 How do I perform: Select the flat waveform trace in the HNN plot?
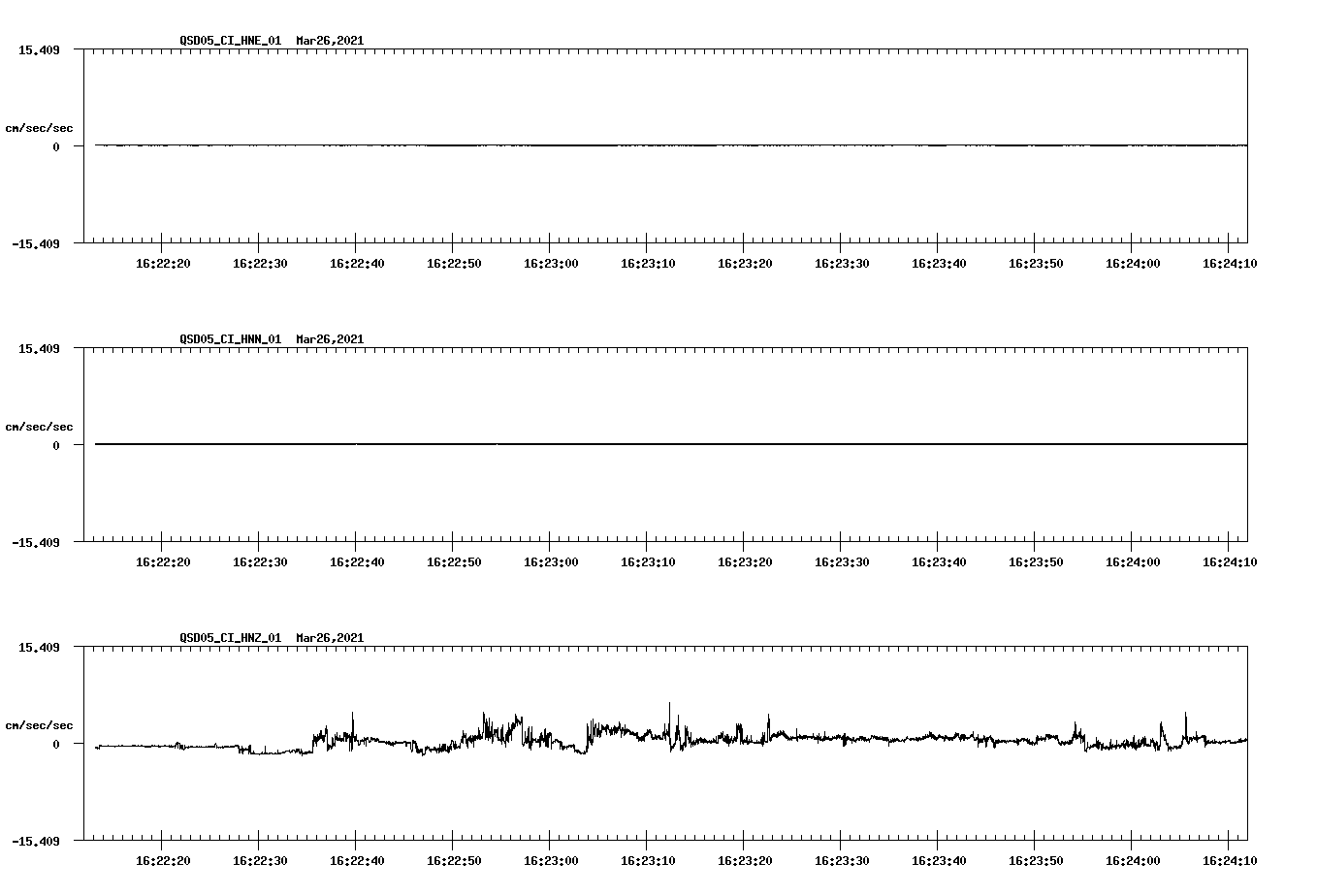pos(582,445)
